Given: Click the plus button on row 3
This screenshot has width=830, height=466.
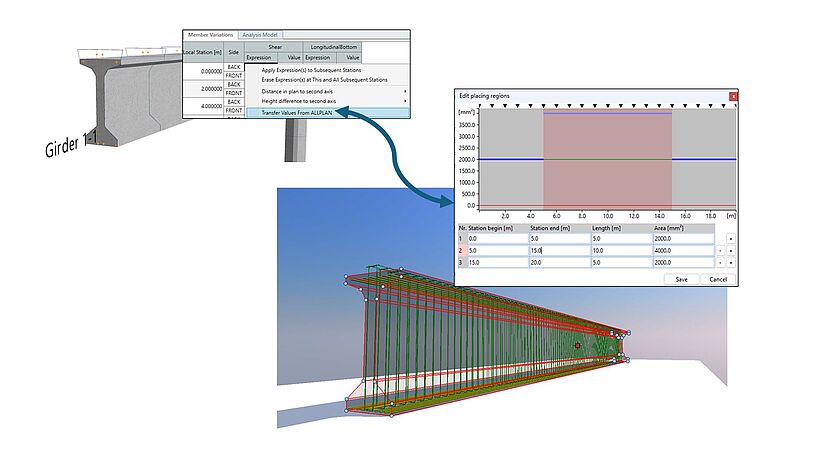Looking at the screenshot, I should click(731, 262).
